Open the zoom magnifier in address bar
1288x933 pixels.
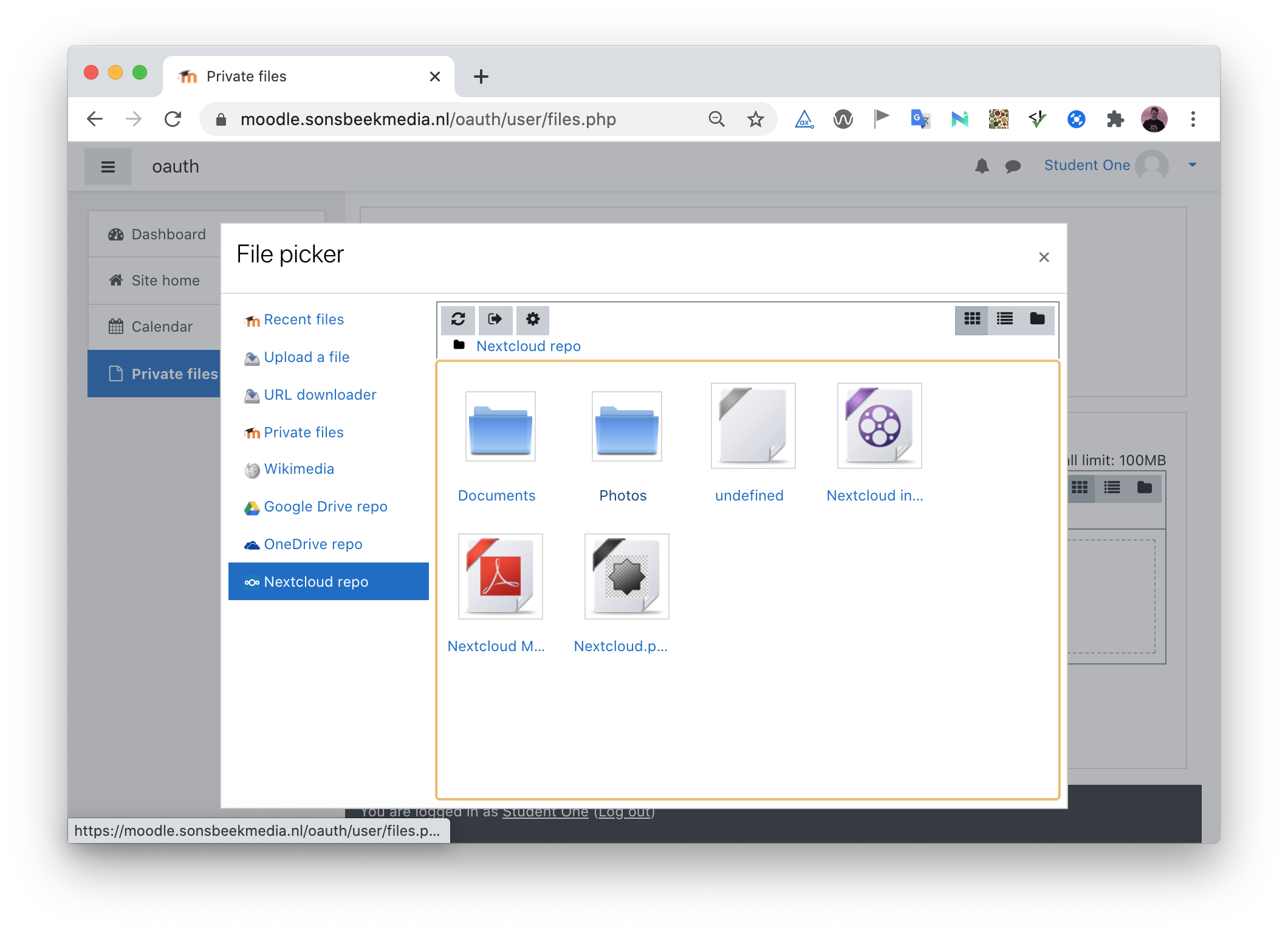coord(717,119)
